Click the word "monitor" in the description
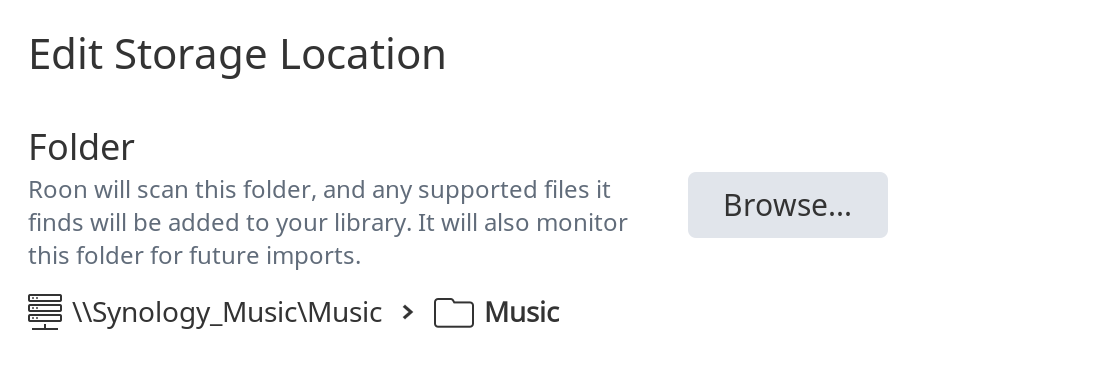The width and height of the screenshot is (1108, 390). tap(582, 223)
